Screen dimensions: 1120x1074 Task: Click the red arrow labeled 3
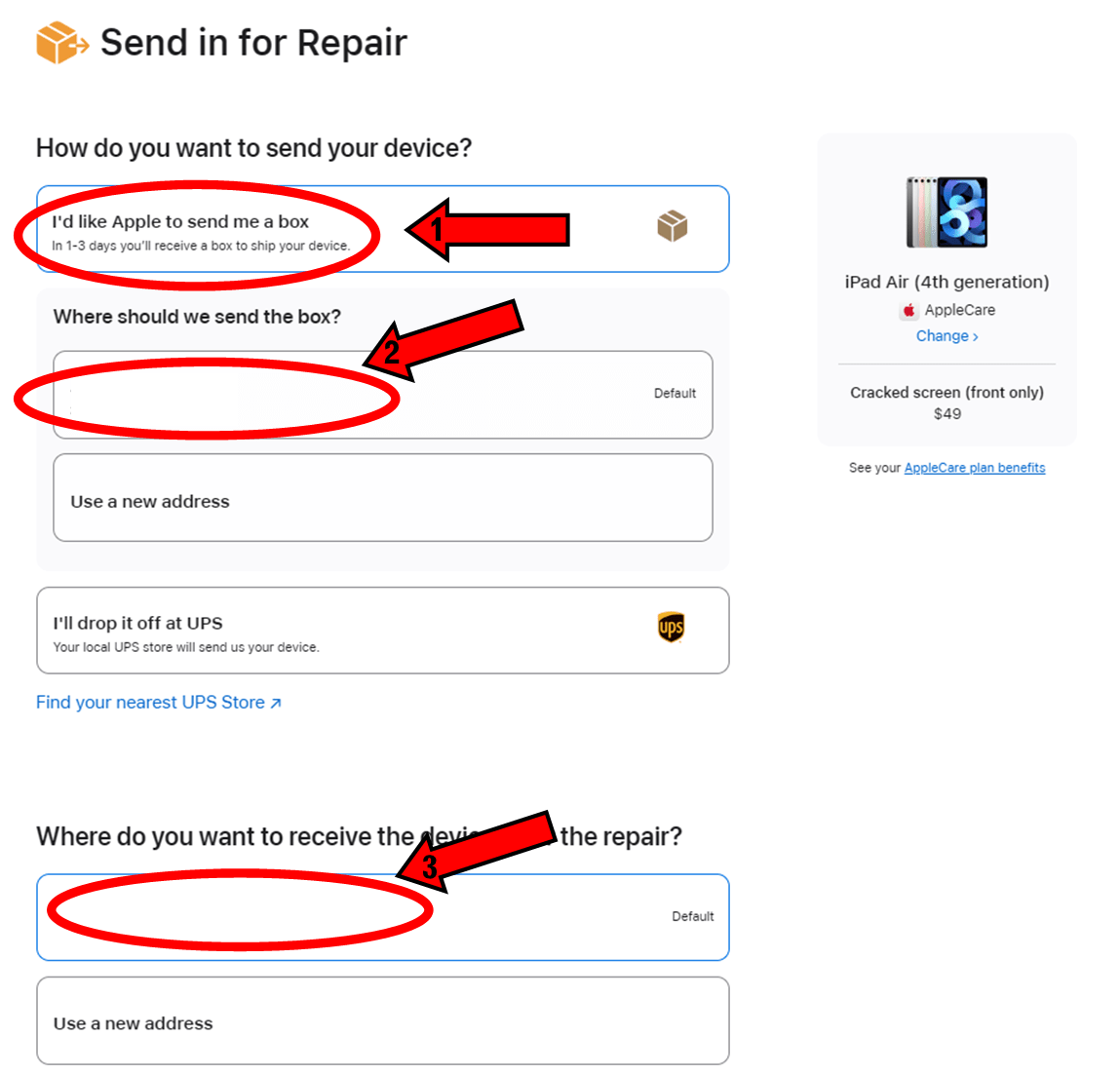pyautogui.click(x=477, y=850)
